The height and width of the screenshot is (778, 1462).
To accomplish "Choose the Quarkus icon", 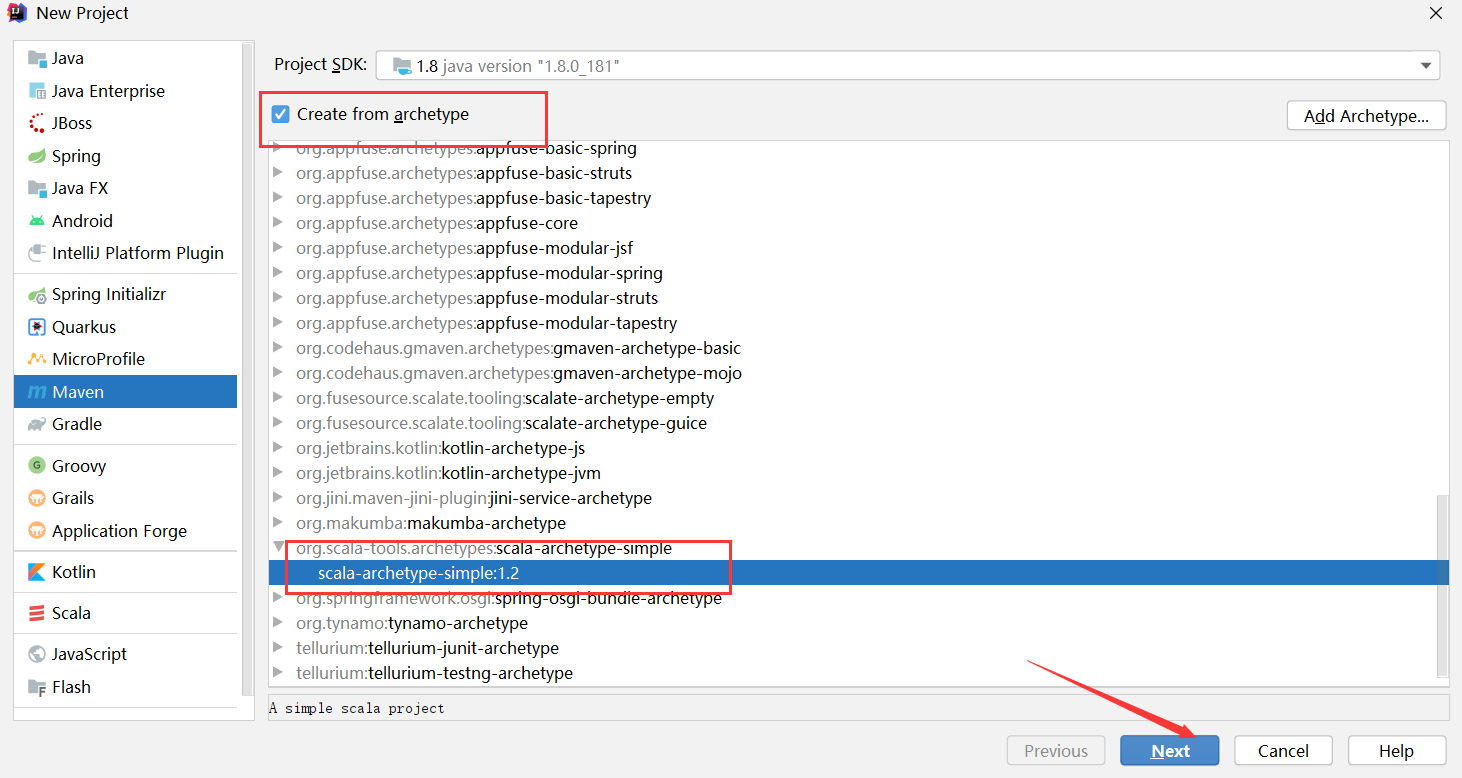I will point(37,327).
